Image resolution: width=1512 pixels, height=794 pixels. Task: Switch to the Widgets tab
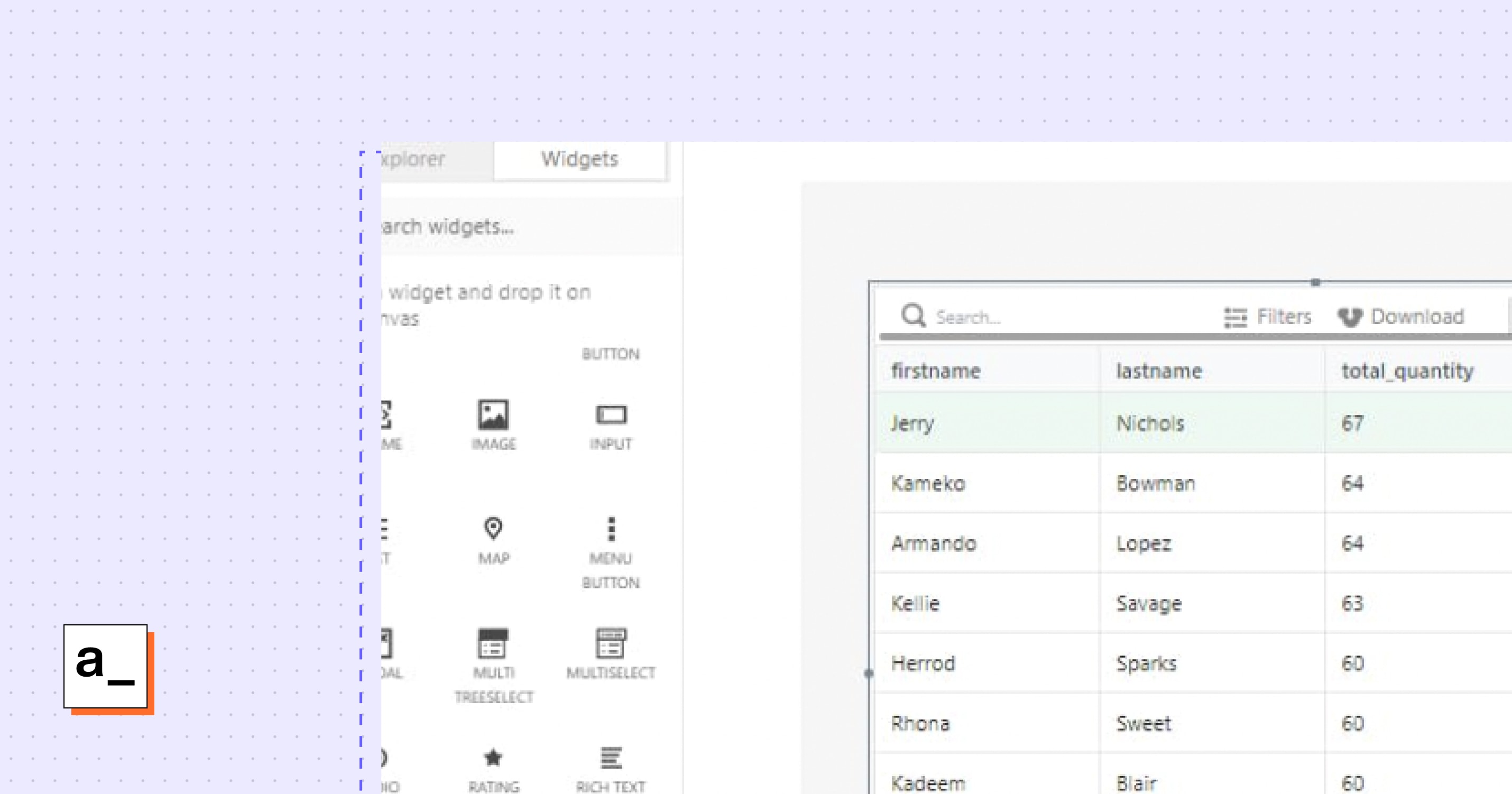579,159
